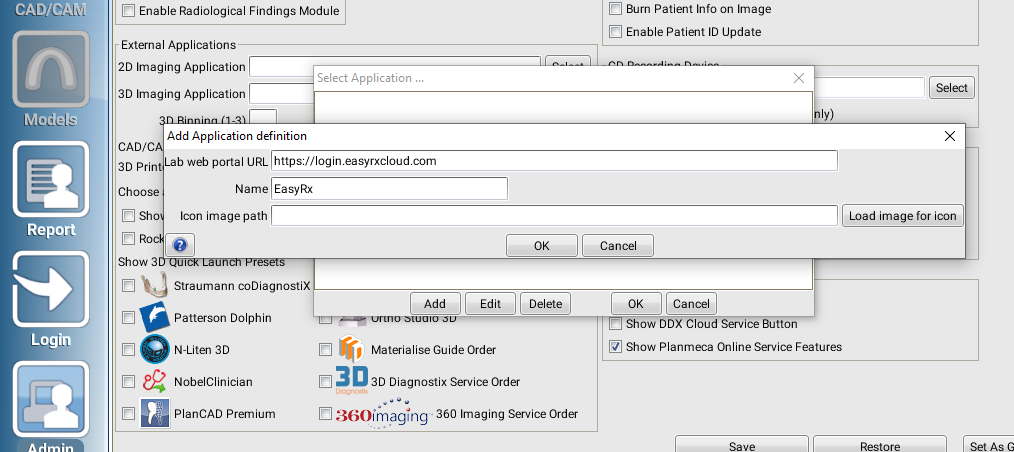Click the Icon image path field
The image size is (1014, 452).
coord(554,216)
